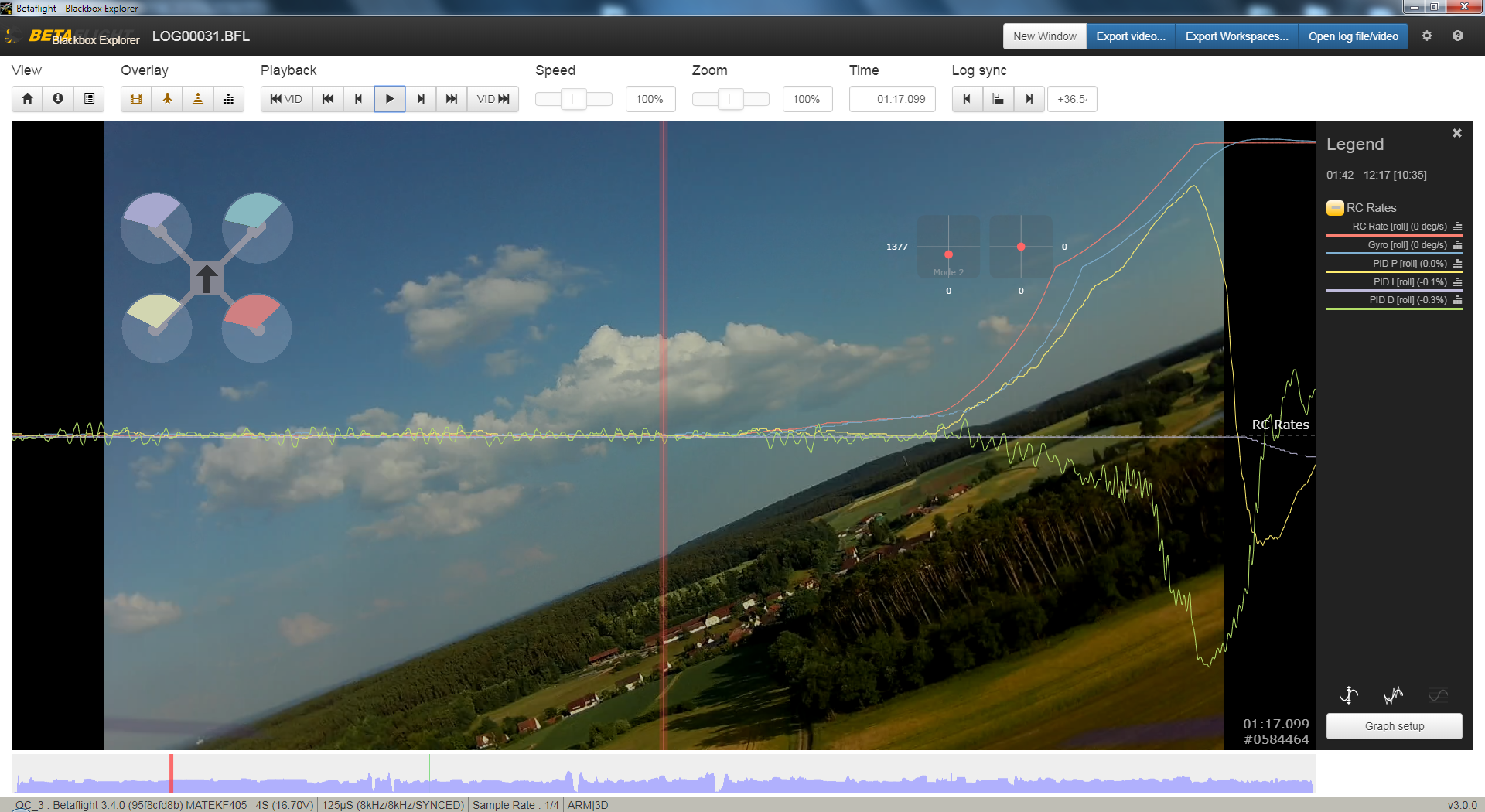Click the playback Speed slider

pyautogui.click(x=573, y=98)
